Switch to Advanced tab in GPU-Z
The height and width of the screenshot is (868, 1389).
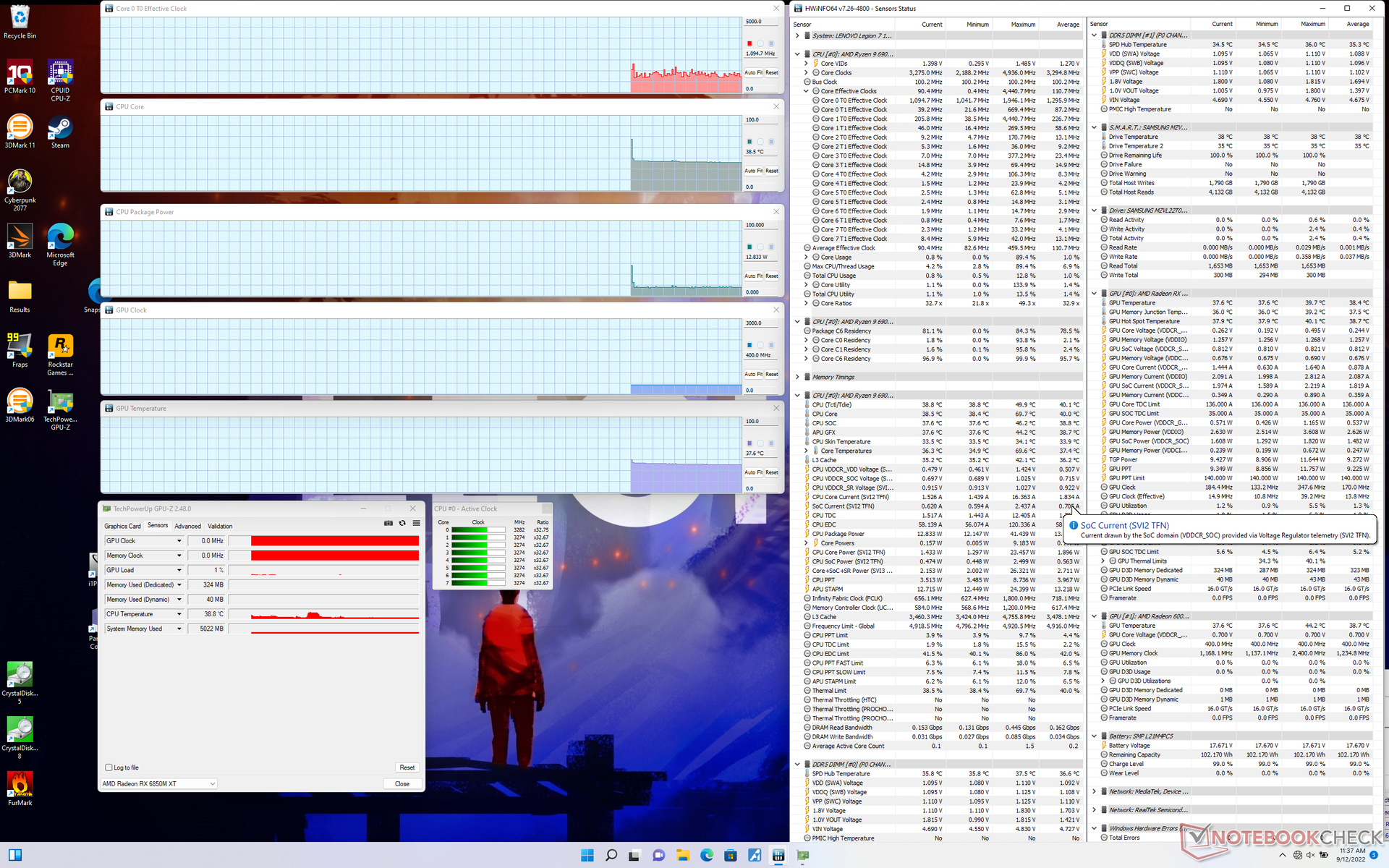[187, 526]
